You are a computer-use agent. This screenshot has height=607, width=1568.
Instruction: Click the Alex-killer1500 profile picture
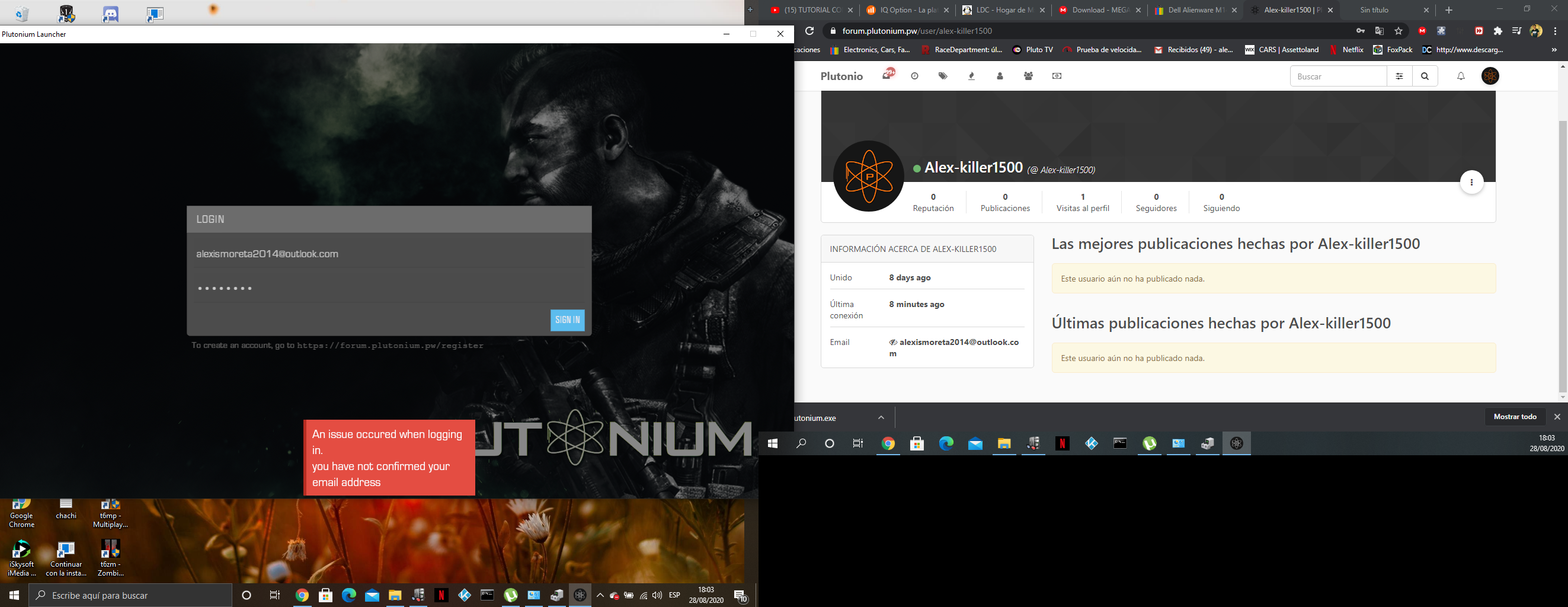coord(868,176)
